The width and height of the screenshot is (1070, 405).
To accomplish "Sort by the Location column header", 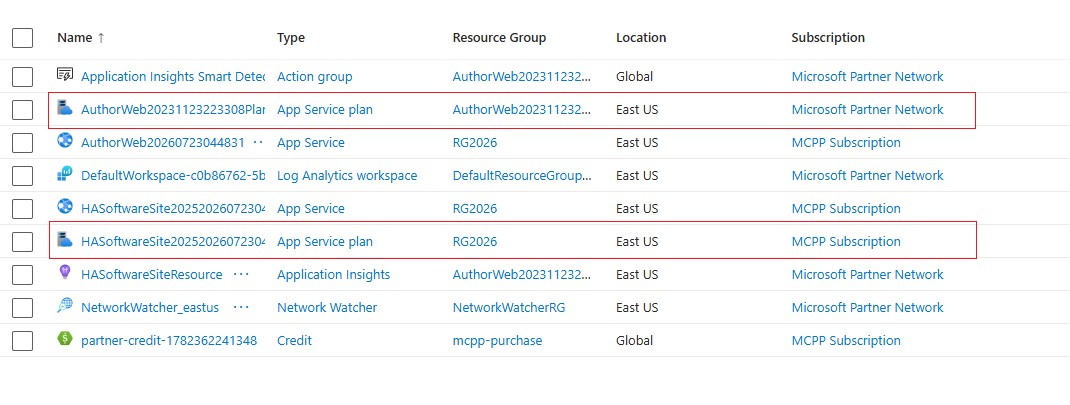I will (641, 38).
